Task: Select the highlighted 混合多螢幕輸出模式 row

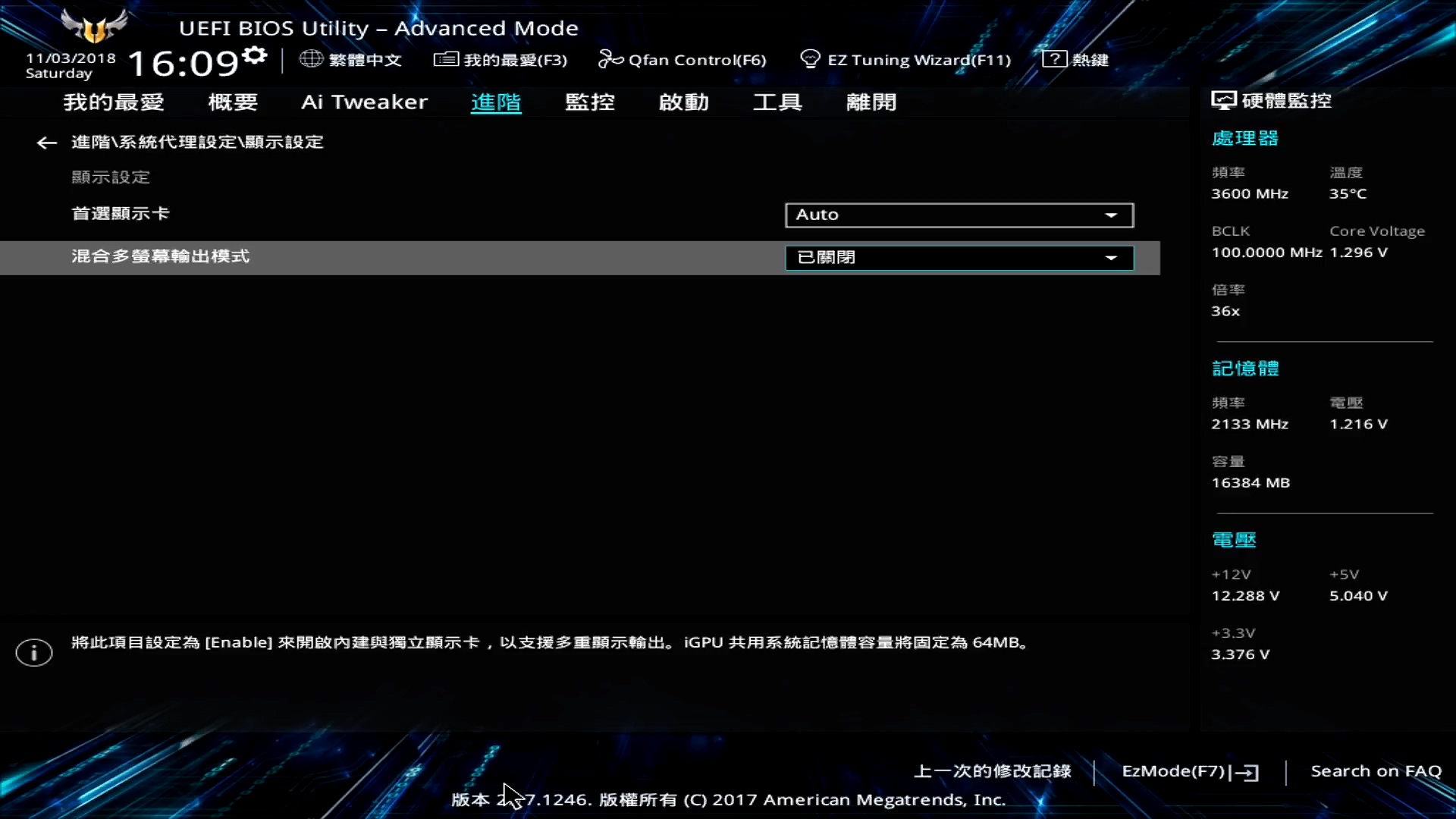Action: coord(379,257)
